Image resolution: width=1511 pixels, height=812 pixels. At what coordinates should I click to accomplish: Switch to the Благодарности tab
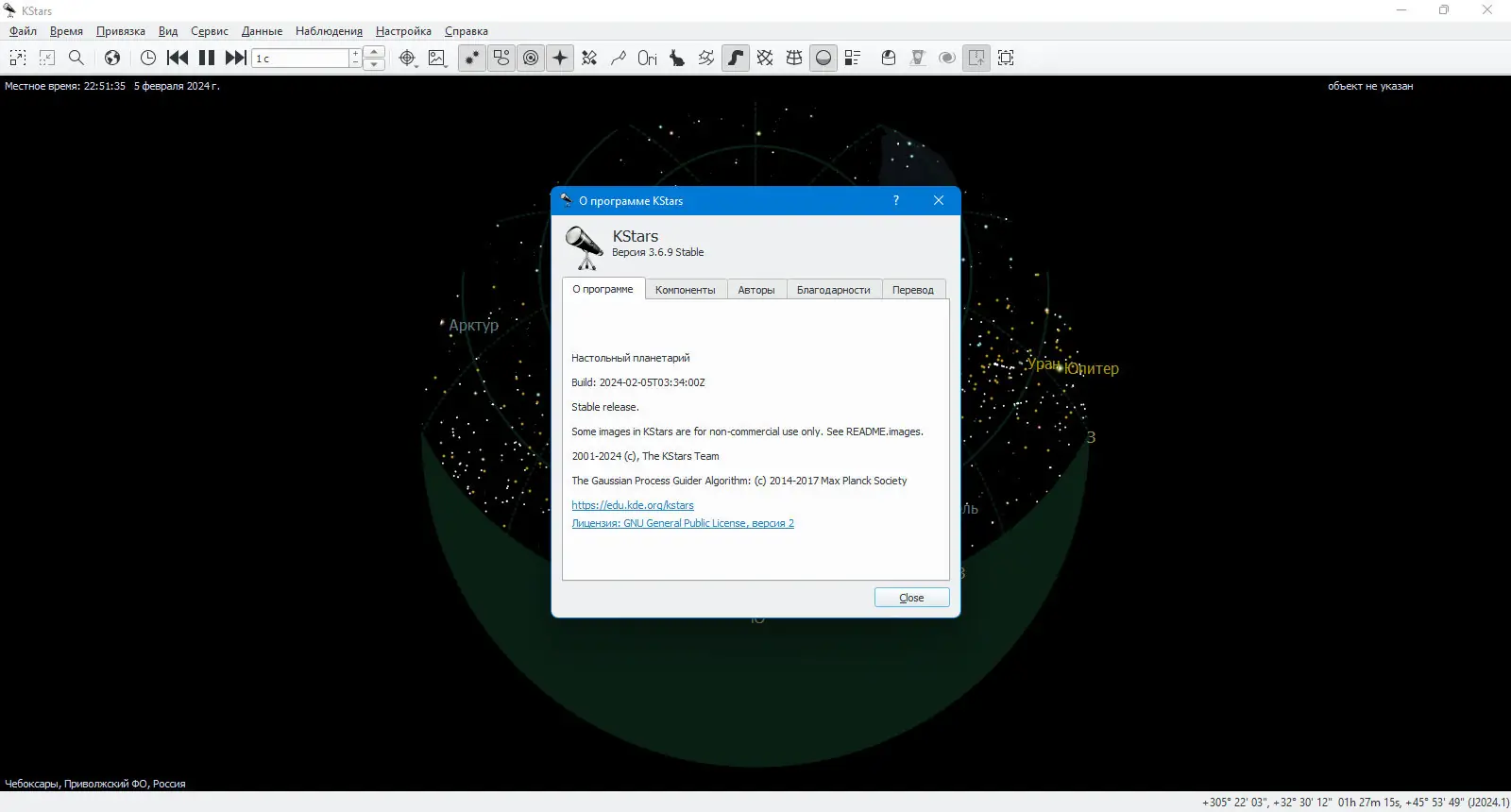pos(834,290)
